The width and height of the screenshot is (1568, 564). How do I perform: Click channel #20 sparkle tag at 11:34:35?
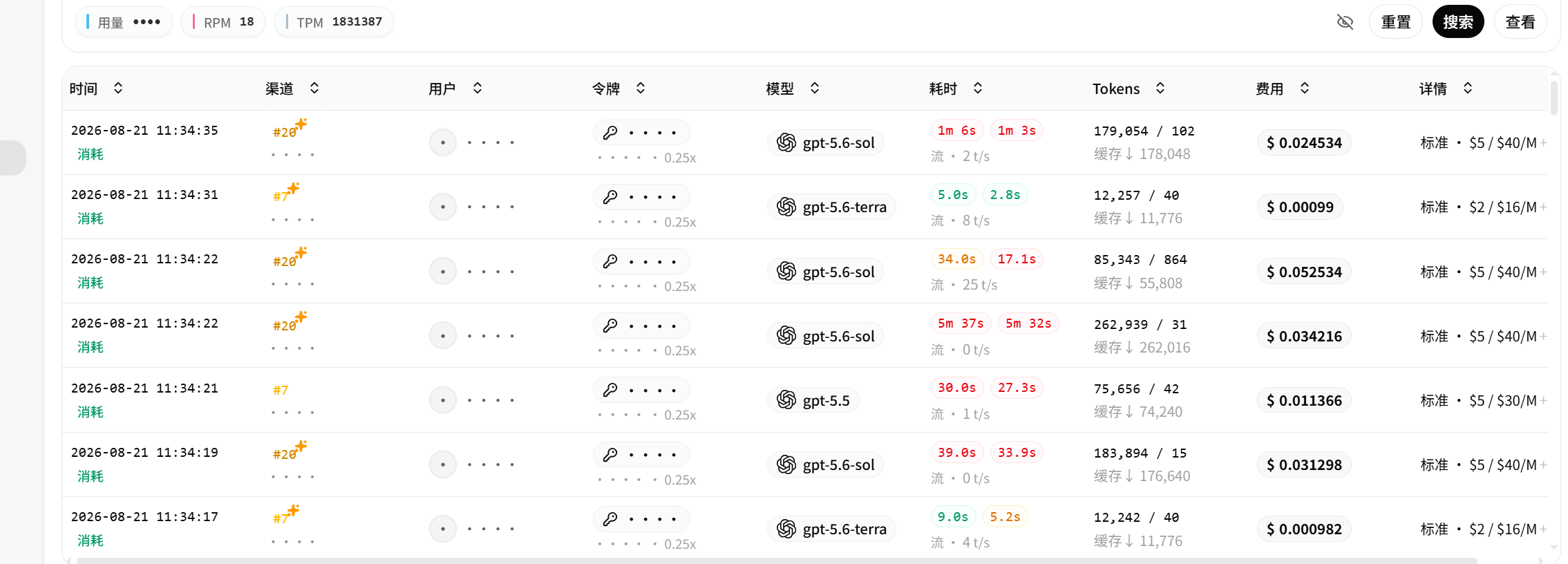(x=290, y=129)
